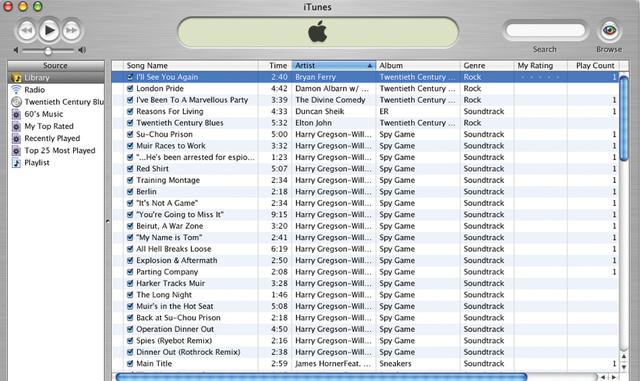Sort by Play Count column header
This screenshot has width=640, height=381.
pos(593,65)
